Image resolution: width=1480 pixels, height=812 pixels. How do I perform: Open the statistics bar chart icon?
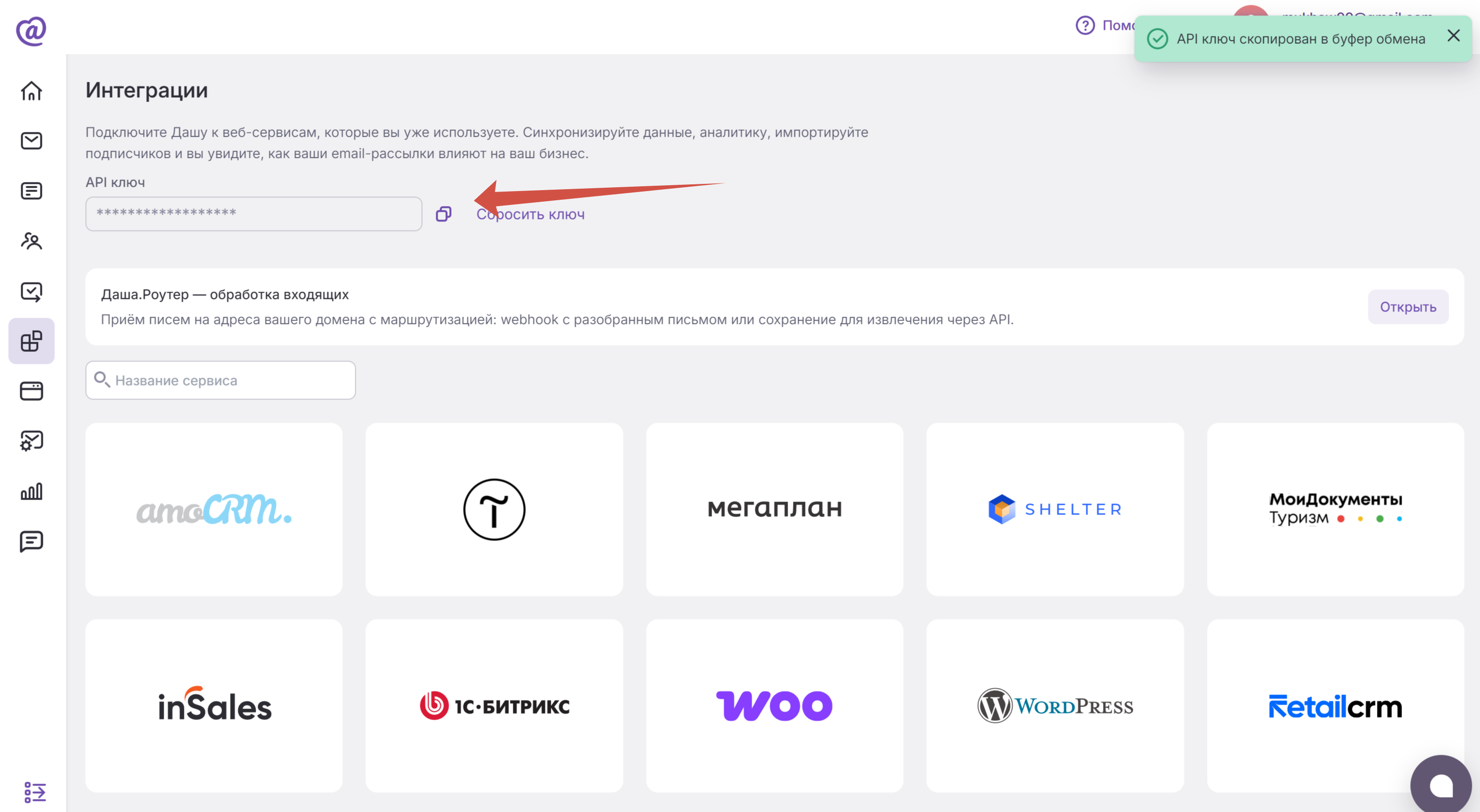(32, 491)
